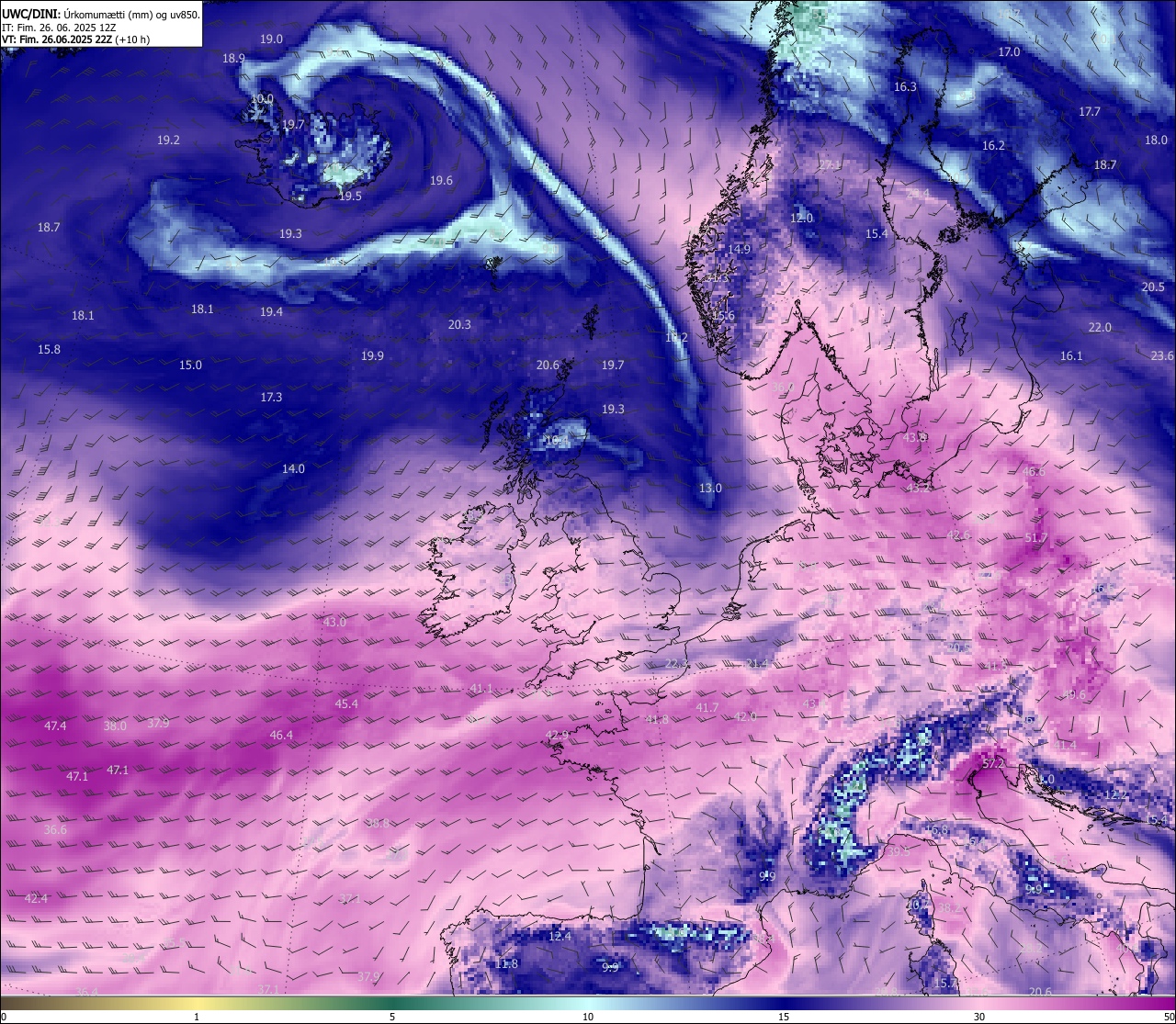Image resolution: width=1176 pixels, height=1024 pixels.
Task: Click the 12.4 value over Spain
Action: tap(560, 936)
